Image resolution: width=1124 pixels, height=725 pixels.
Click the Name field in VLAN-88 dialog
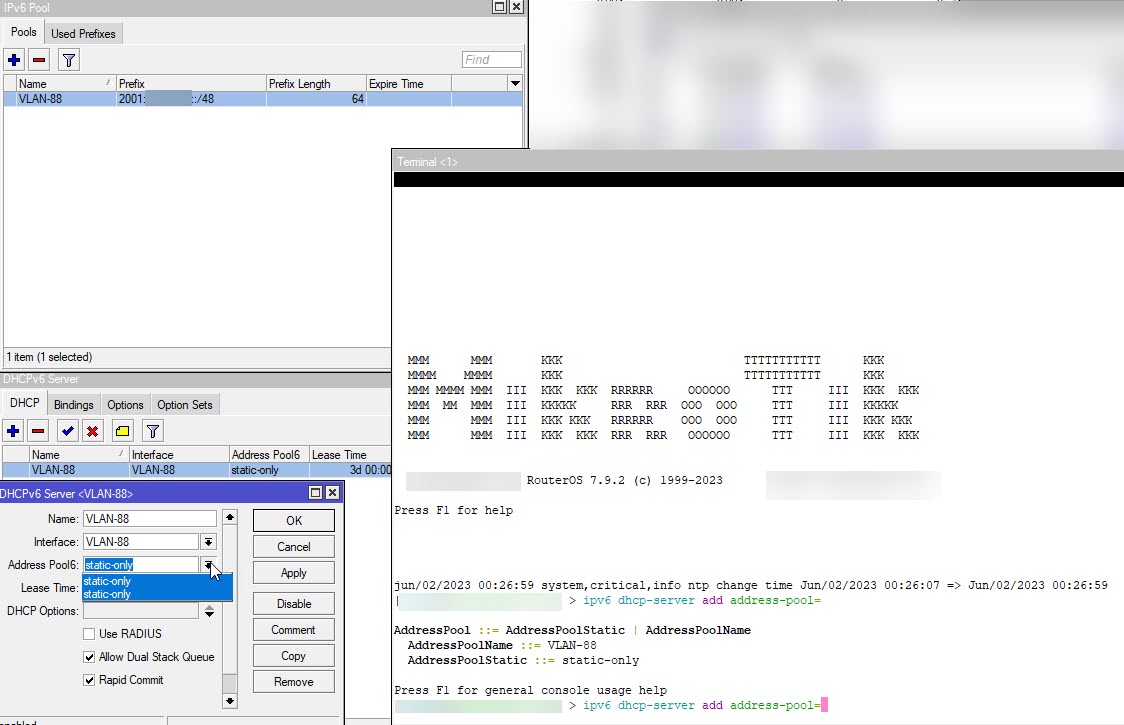coord(150,519)
